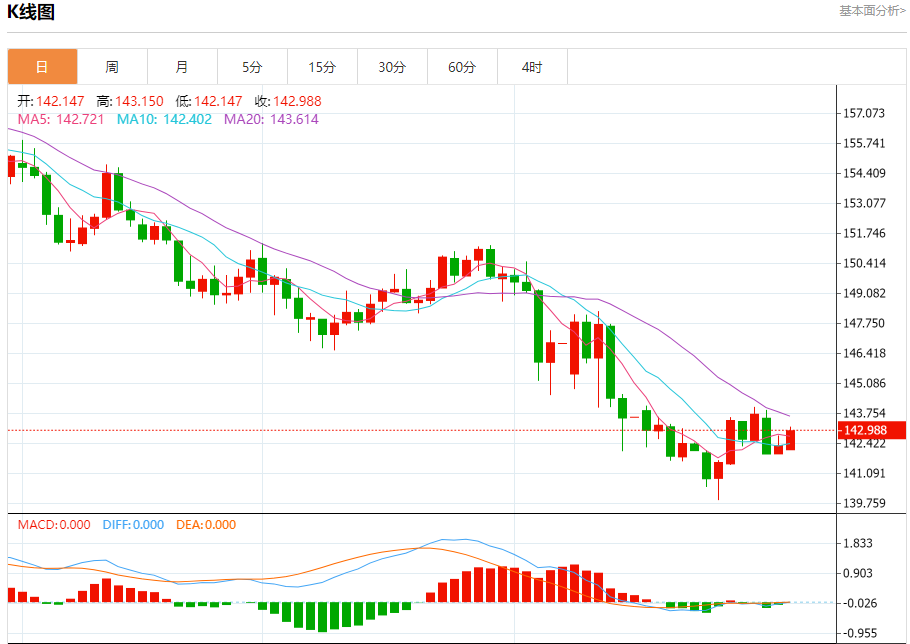Open the 4时 interval tab
Image resolution: width=910 pixels, height=644 pixels.
click(x=532, y=67)
